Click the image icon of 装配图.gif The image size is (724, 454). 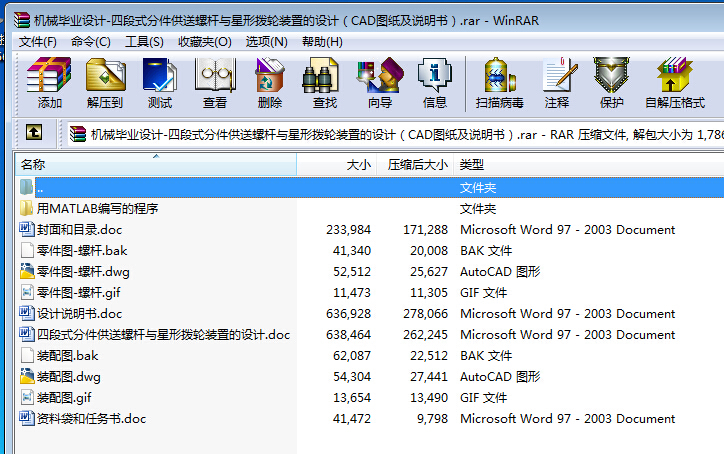coord(27,397)
